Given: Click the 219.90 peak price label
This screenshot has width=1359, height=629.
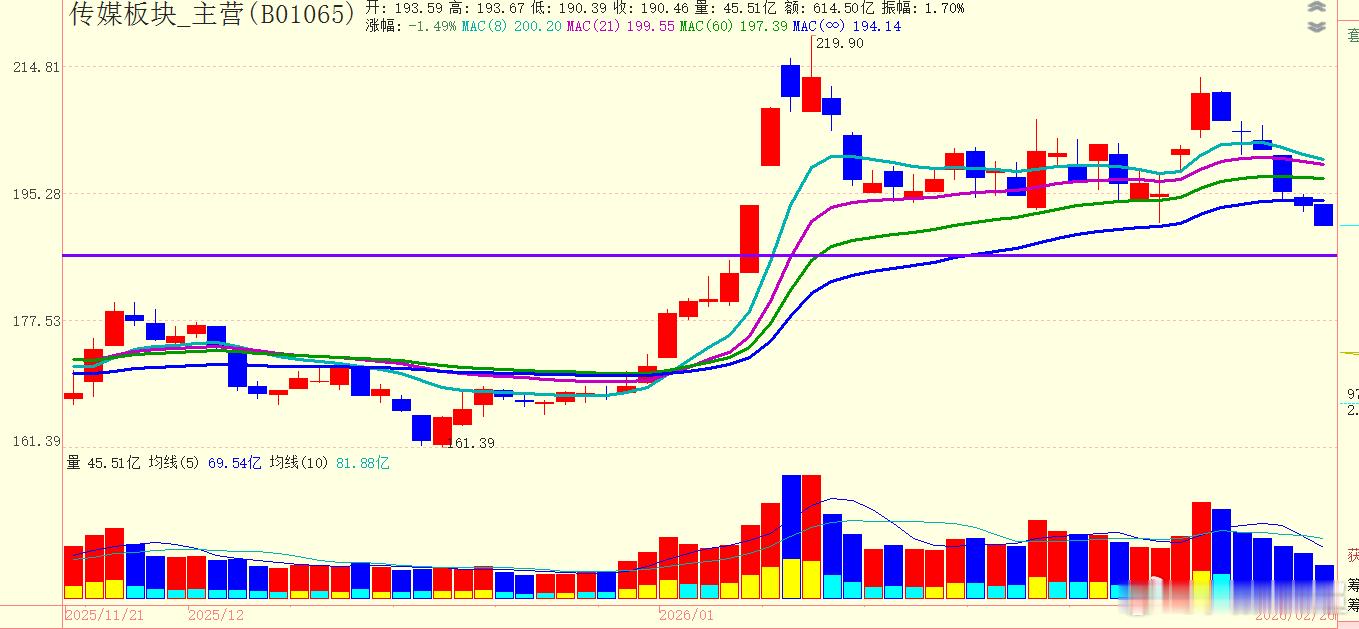Looking at the screenshot, I should click(x=840, y=43).
